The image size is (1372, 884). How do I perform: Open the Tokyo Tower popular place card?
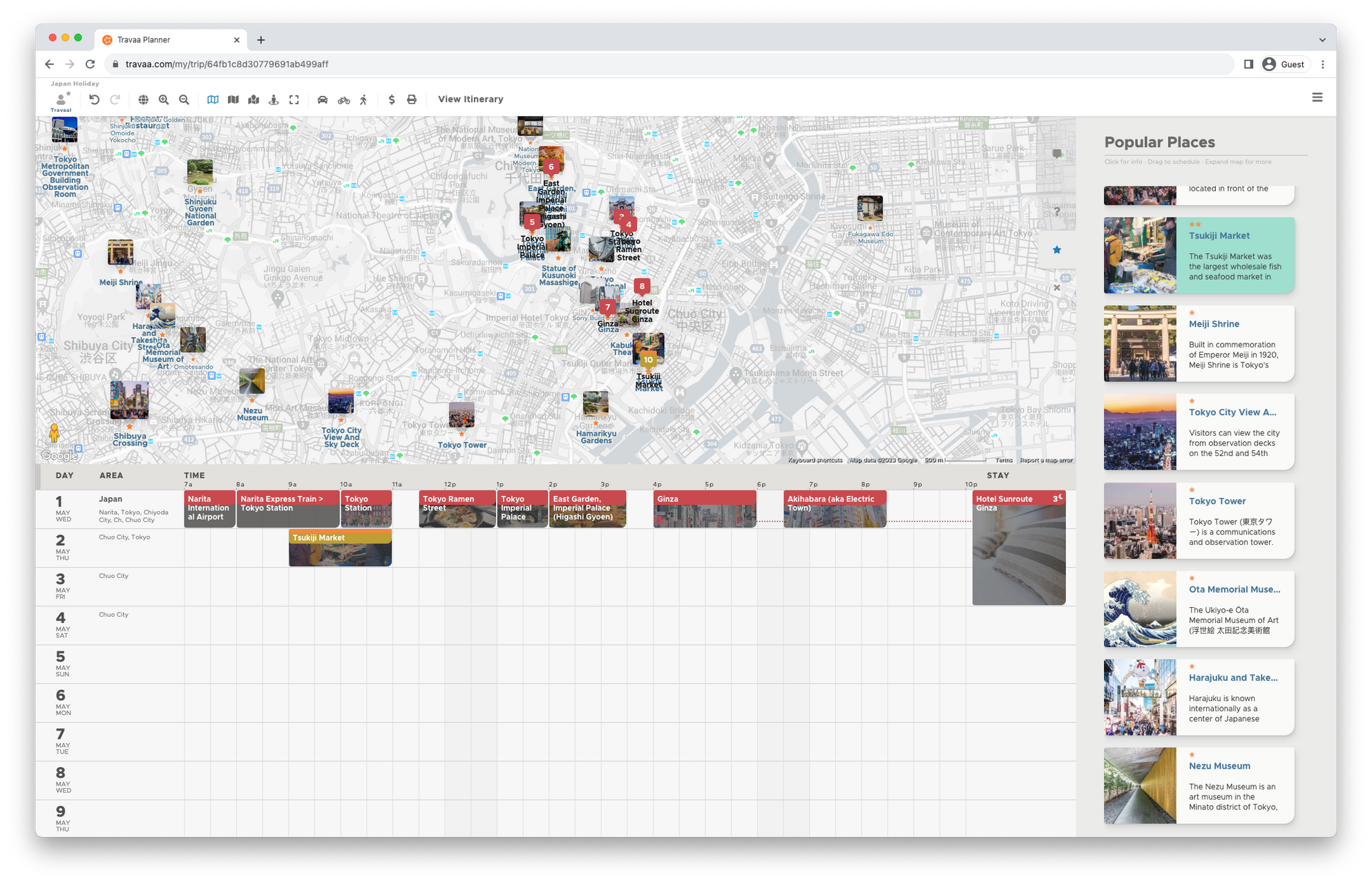click(x=1199, y=521)
